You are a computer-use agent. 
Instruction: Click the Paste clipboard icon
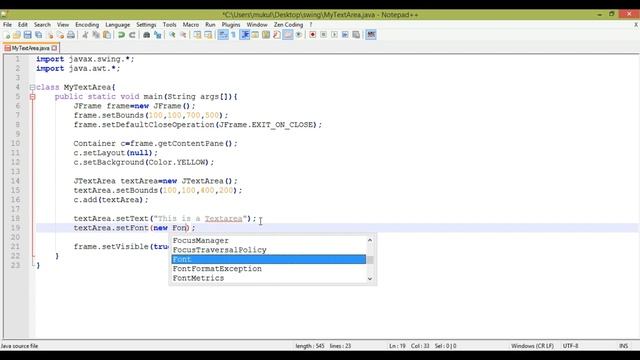(x=107, y=35)
